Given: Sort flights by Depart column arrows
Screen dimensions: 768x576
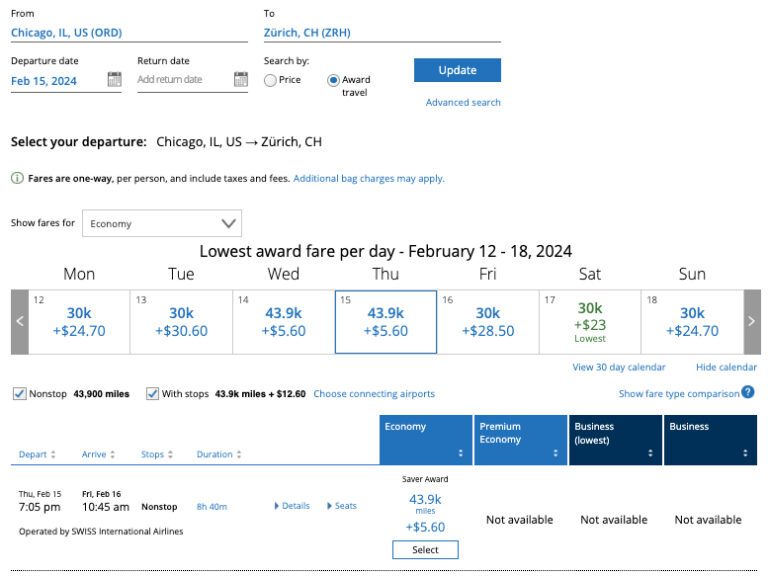Looking at the screenshot, I should [x=52, y=455].
